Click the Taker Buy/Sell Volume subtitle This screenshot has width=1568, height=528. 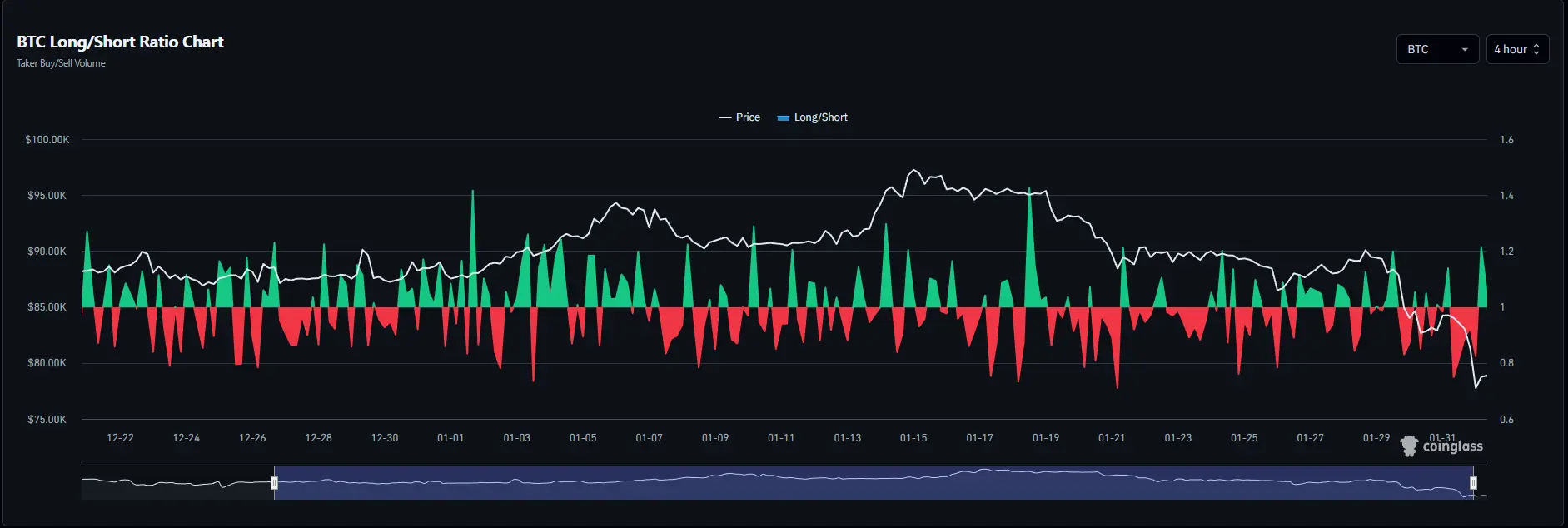click(61, 63)
